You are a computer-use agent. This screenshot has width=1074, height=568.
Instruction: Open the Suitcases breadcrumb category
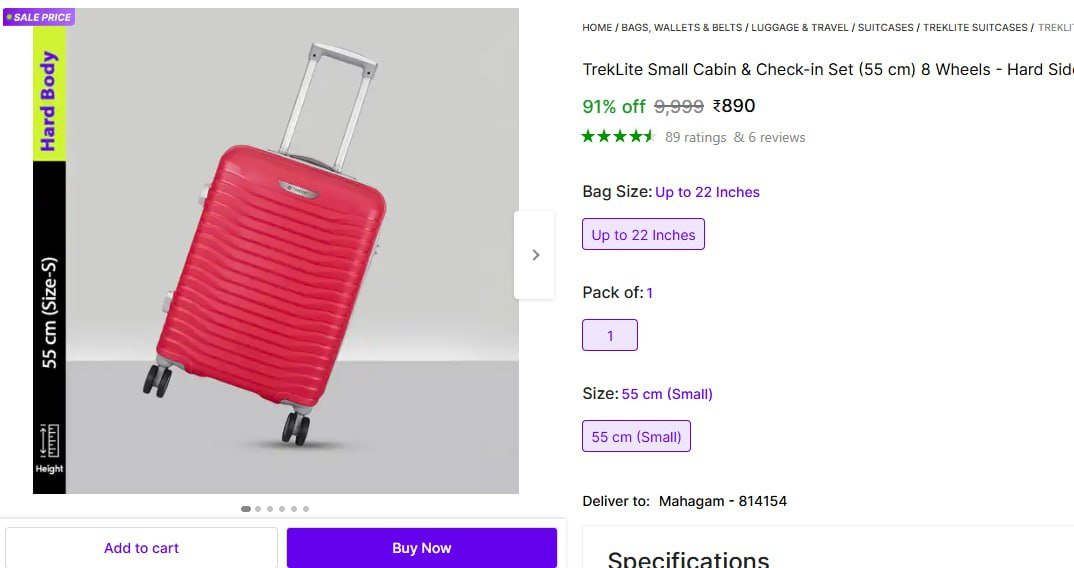[886, 28]
